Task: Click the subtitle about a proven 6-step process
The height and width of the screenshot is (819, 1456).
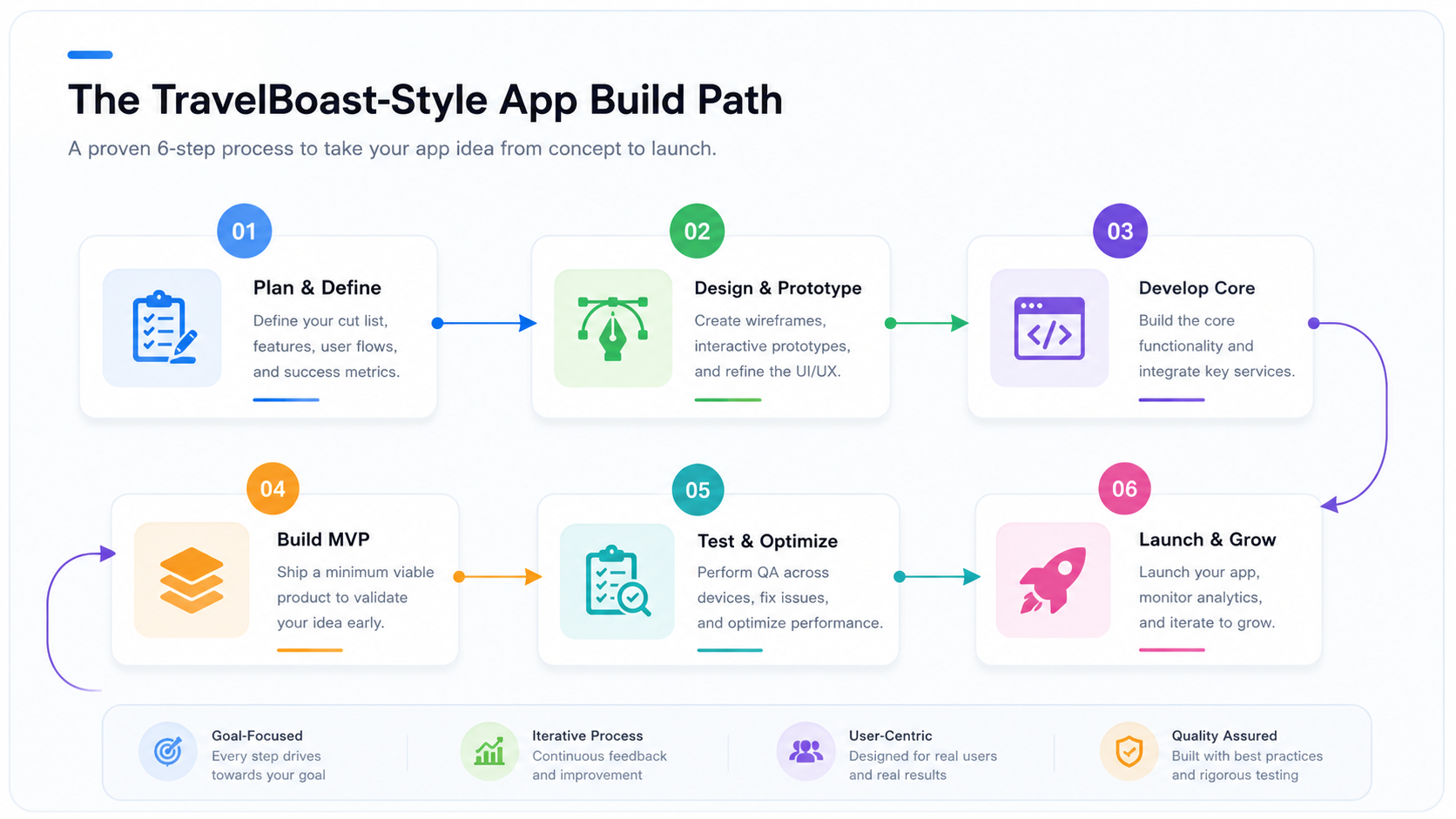Action: 392,149
